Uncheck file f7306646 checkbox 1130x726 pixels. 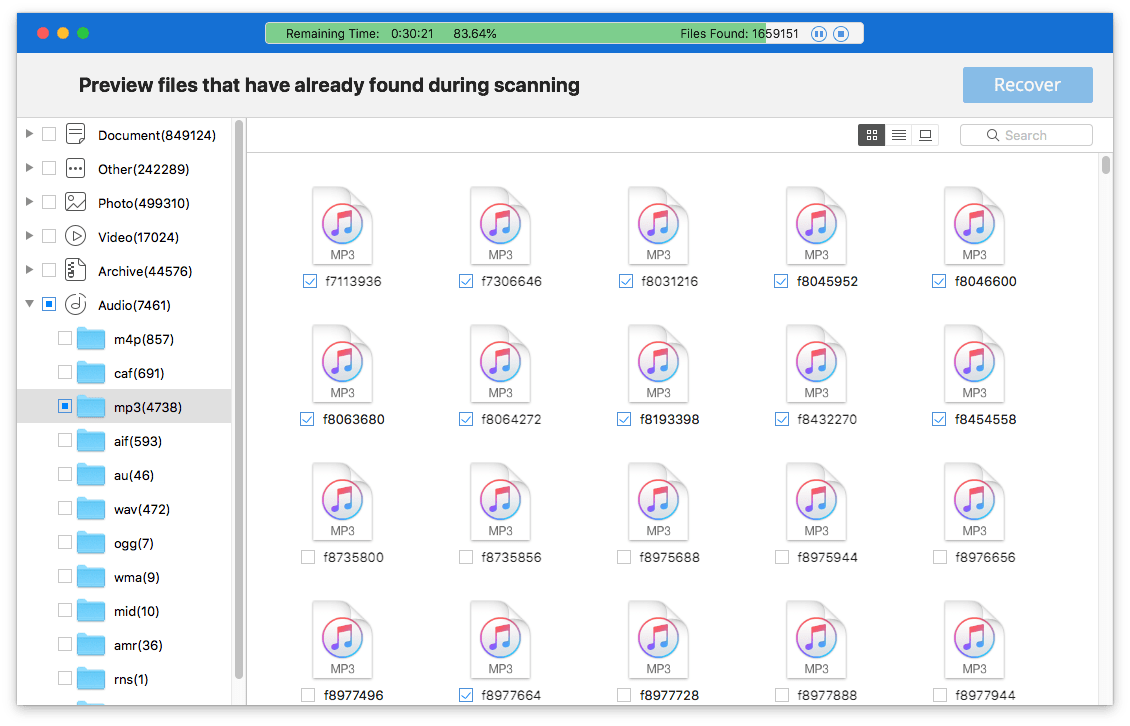click(x=466, y=281)
